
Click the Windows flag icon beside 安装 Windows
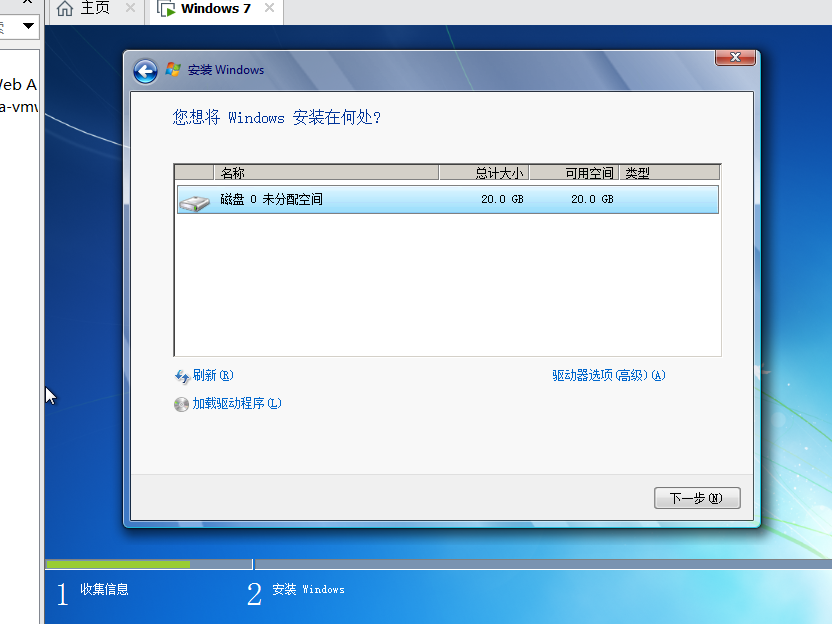click(171, 70)
